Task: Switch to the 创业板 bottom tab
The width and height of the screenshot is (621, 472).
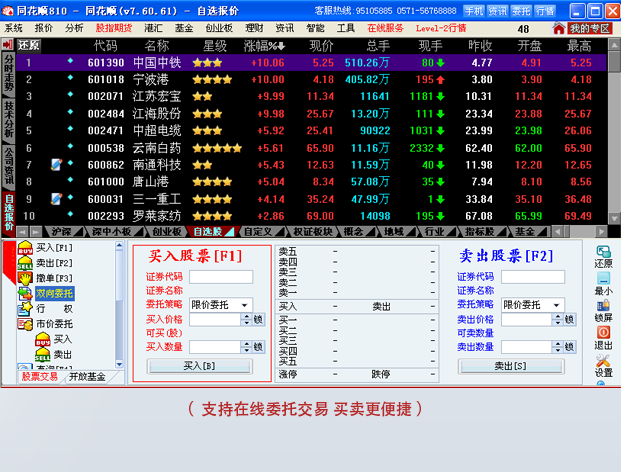Action: pyautogui.click(x=167, y=231)
